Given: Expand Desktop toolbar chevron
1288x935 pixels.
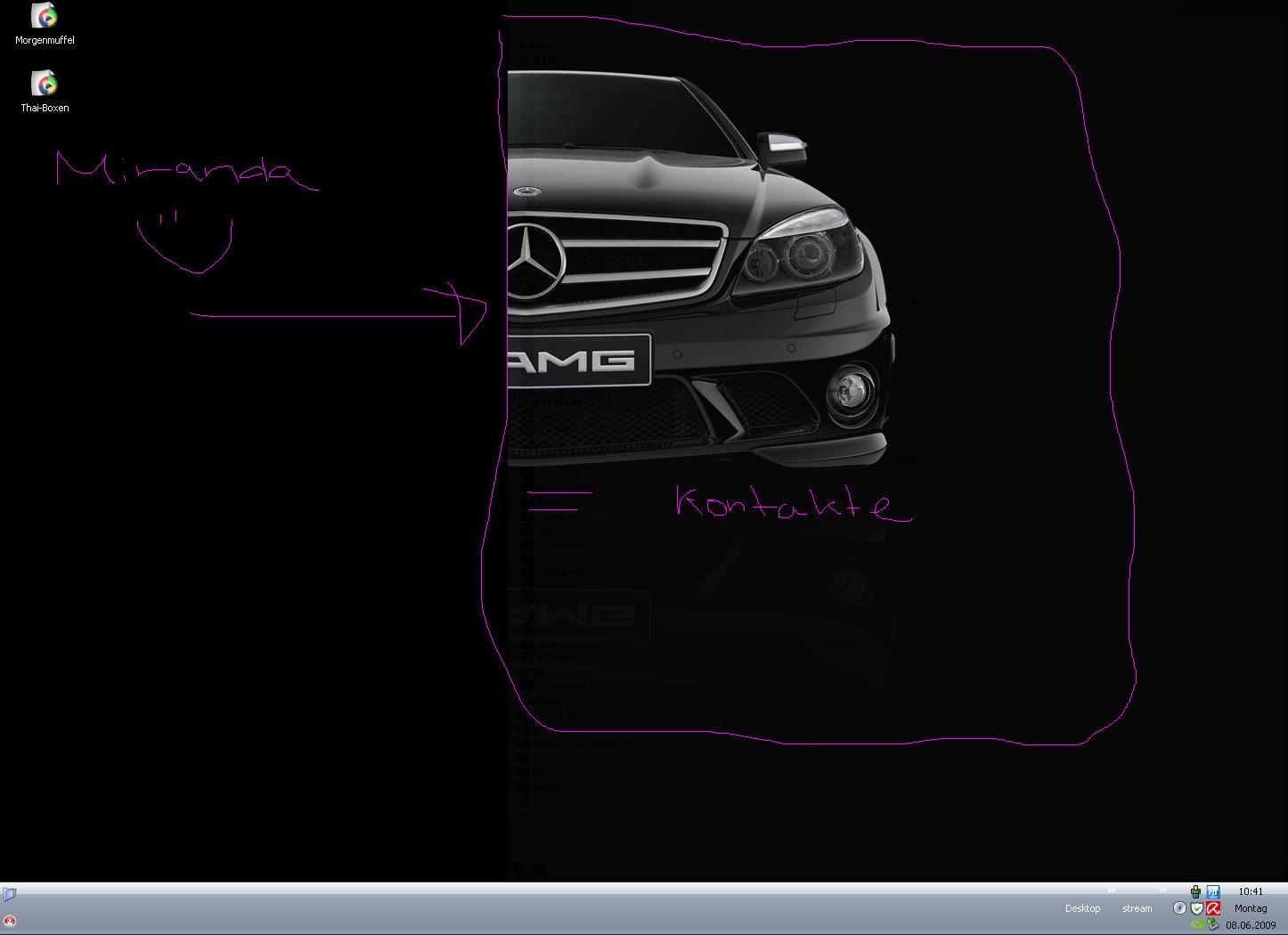Looking at the screenshot, I should (x=1112, y=890).
